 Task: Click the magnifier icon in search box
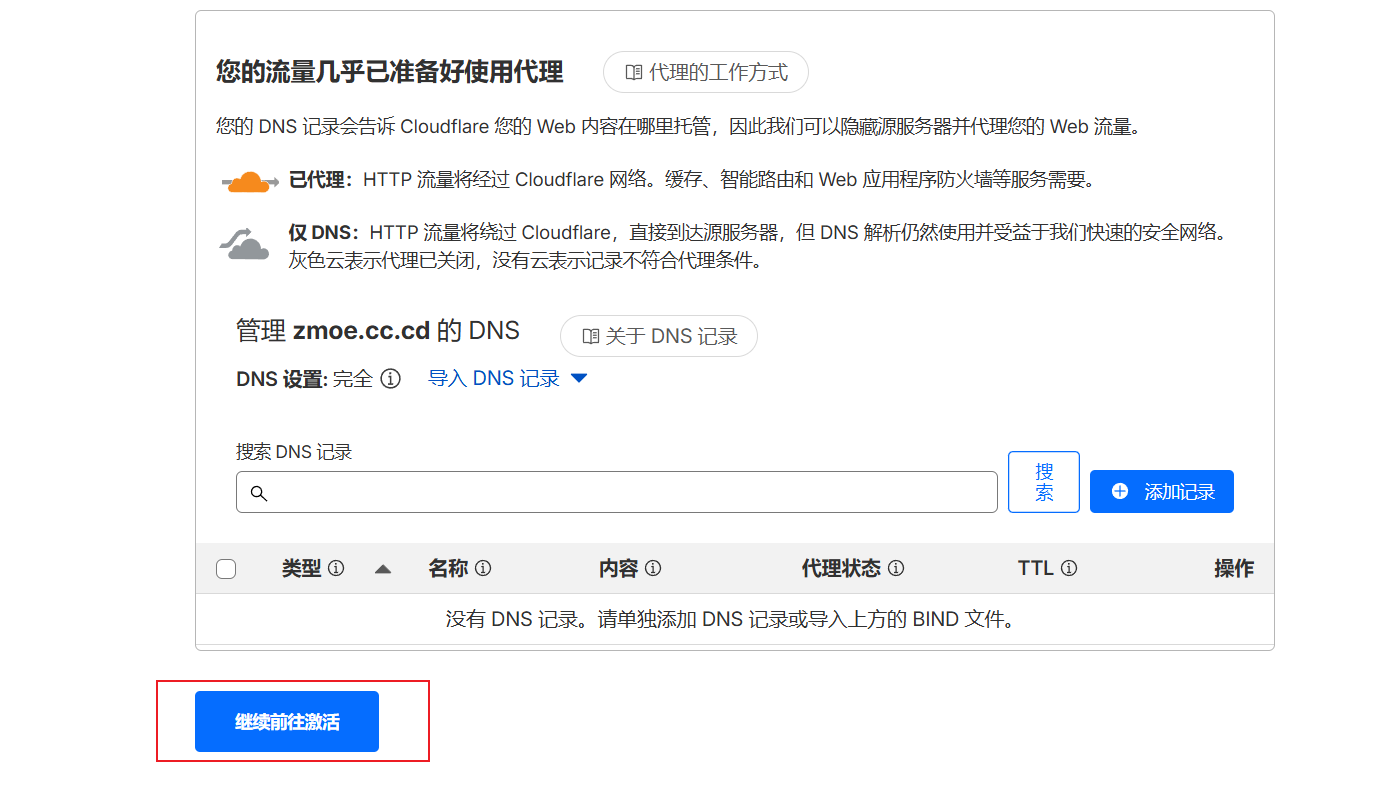(x=258, y=493)
